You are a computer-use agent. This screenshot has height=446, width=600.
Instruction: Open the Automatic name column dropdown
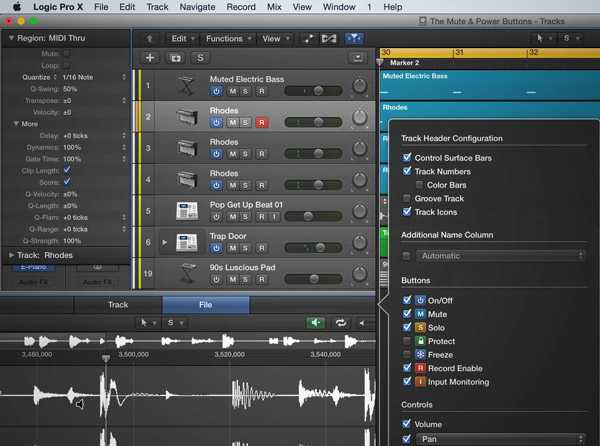[501, 256]
